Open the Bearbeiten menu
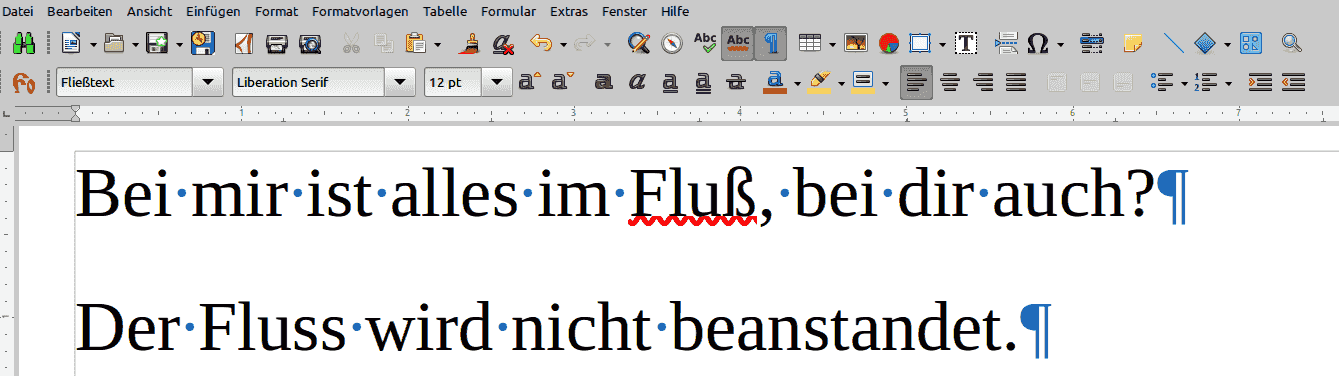This screenshot has height=376, width=1339. [80, 11]
